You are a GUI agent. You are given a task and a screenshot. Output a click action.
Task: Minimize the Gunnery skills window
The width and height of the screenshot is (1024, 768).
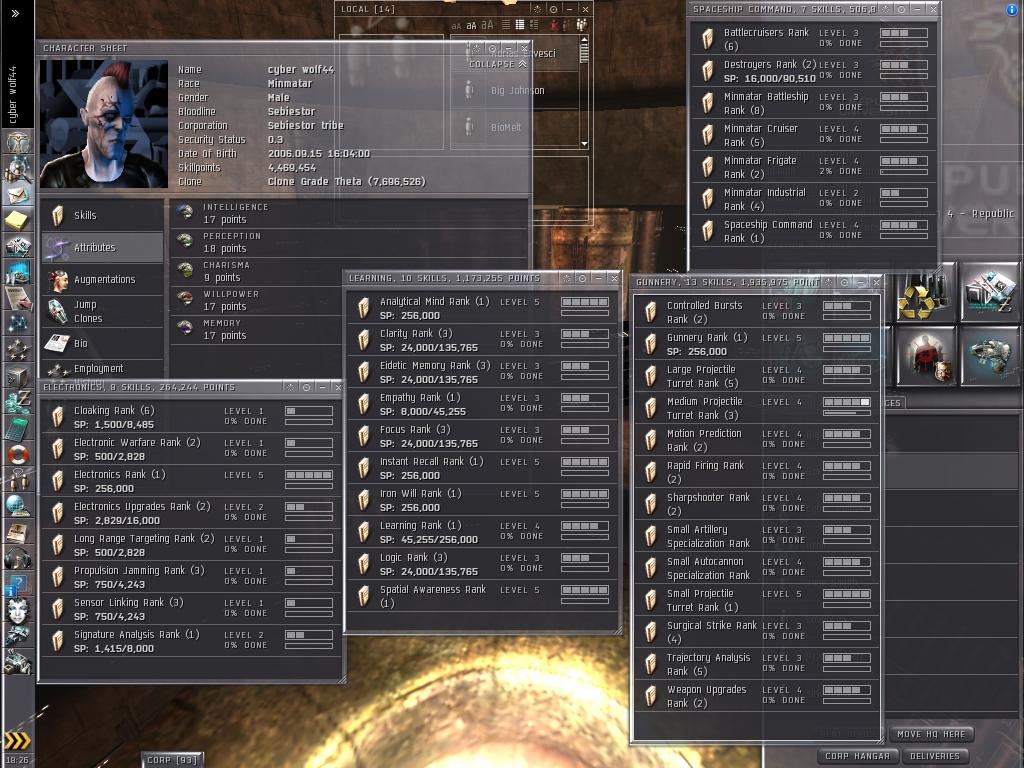tap(860, 282)
